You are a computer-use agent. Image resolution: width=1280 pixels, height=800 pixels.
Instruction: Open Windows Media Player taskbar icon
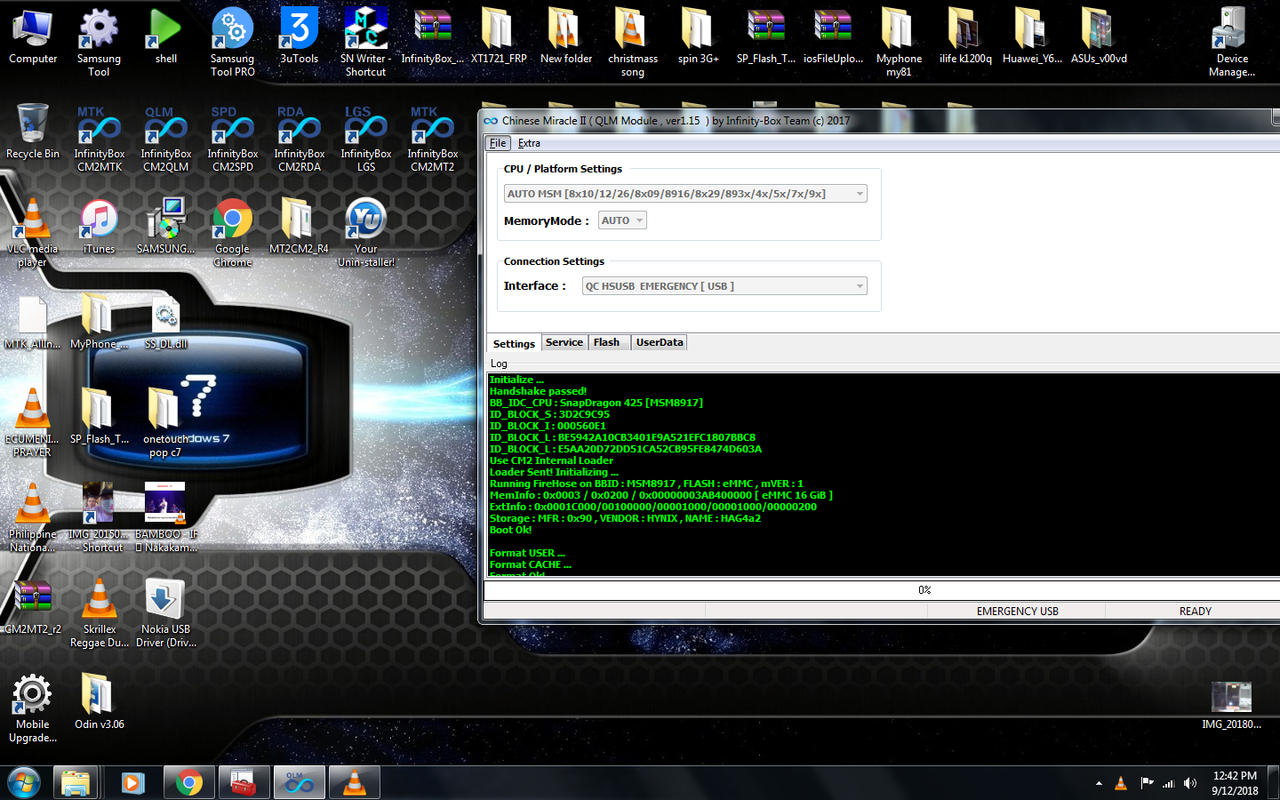133,781
